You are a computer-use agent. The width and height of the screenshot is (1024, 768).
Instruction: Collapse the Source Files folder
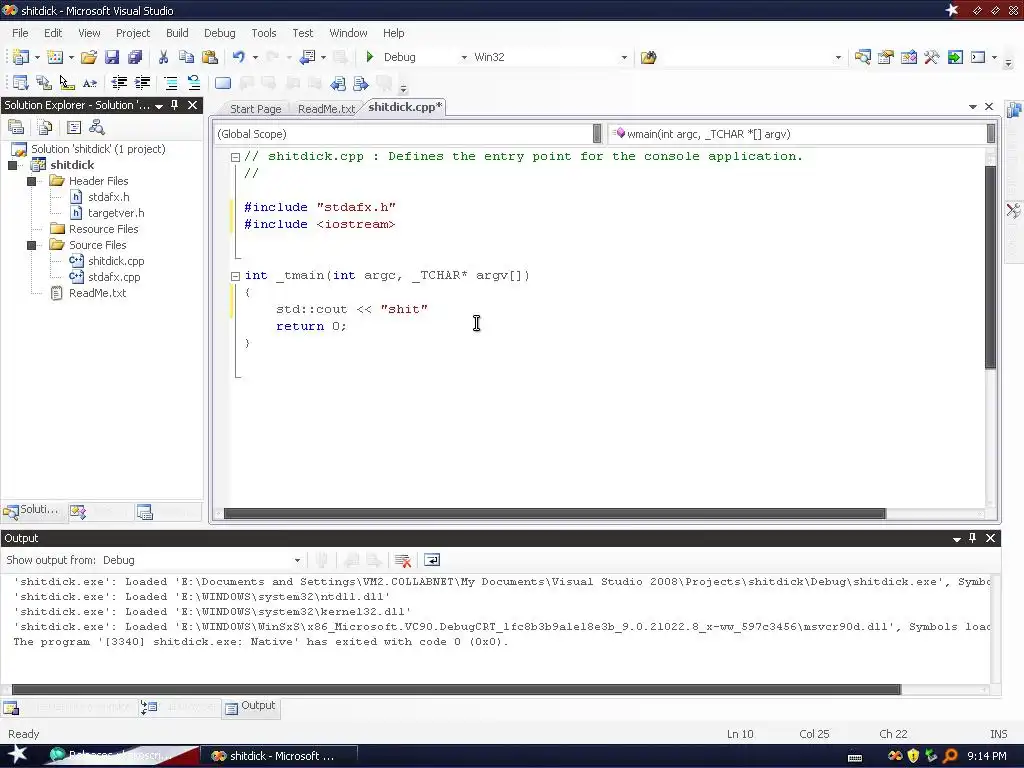click(31, 245)
